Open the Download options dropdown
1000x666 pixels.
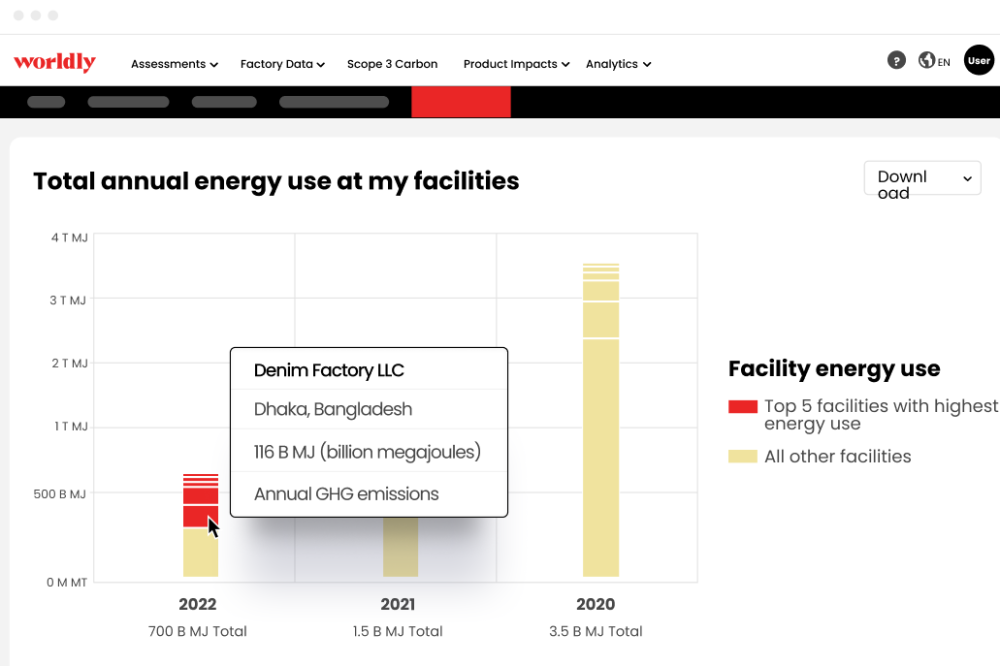[921, 177]
